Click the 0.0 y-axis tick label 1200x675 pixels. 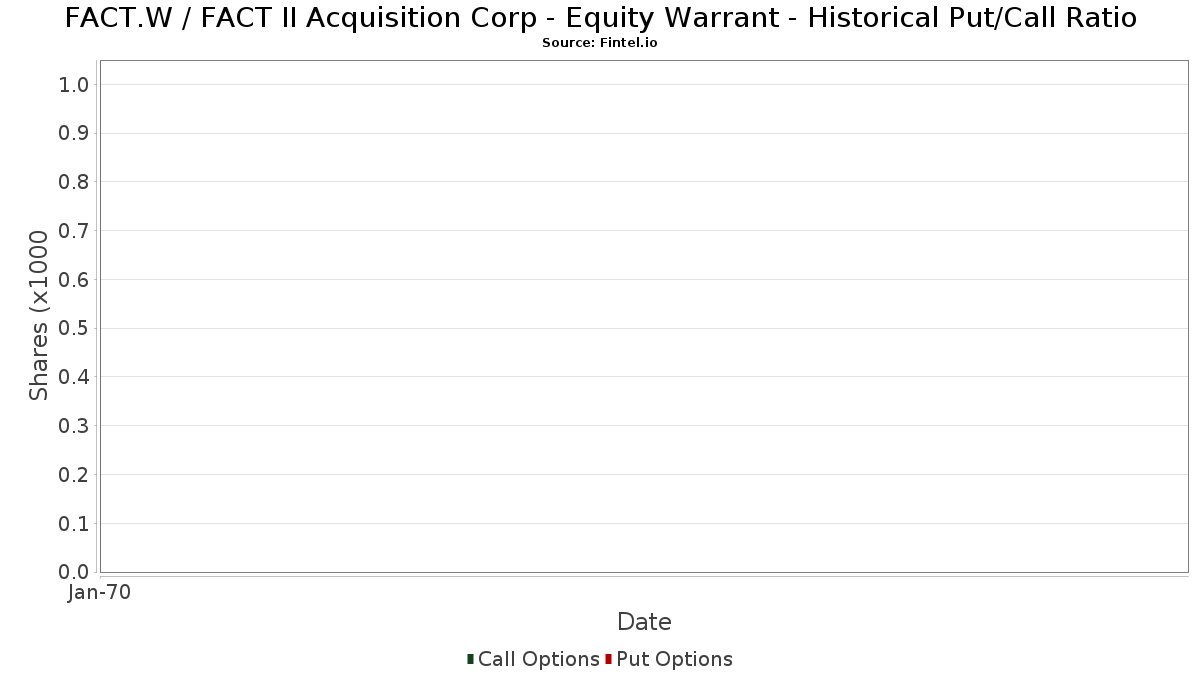pyautogui.click(x=74, y=572)
